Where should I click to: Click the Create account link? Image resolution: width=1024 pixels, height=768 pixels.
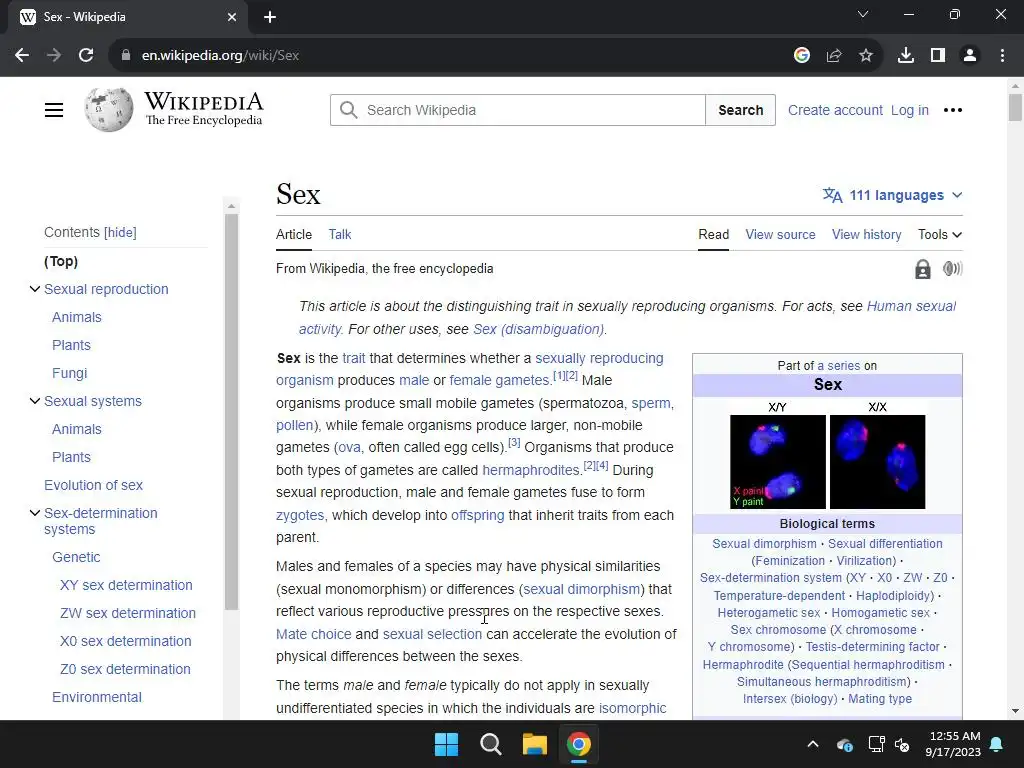pos(835,110)
